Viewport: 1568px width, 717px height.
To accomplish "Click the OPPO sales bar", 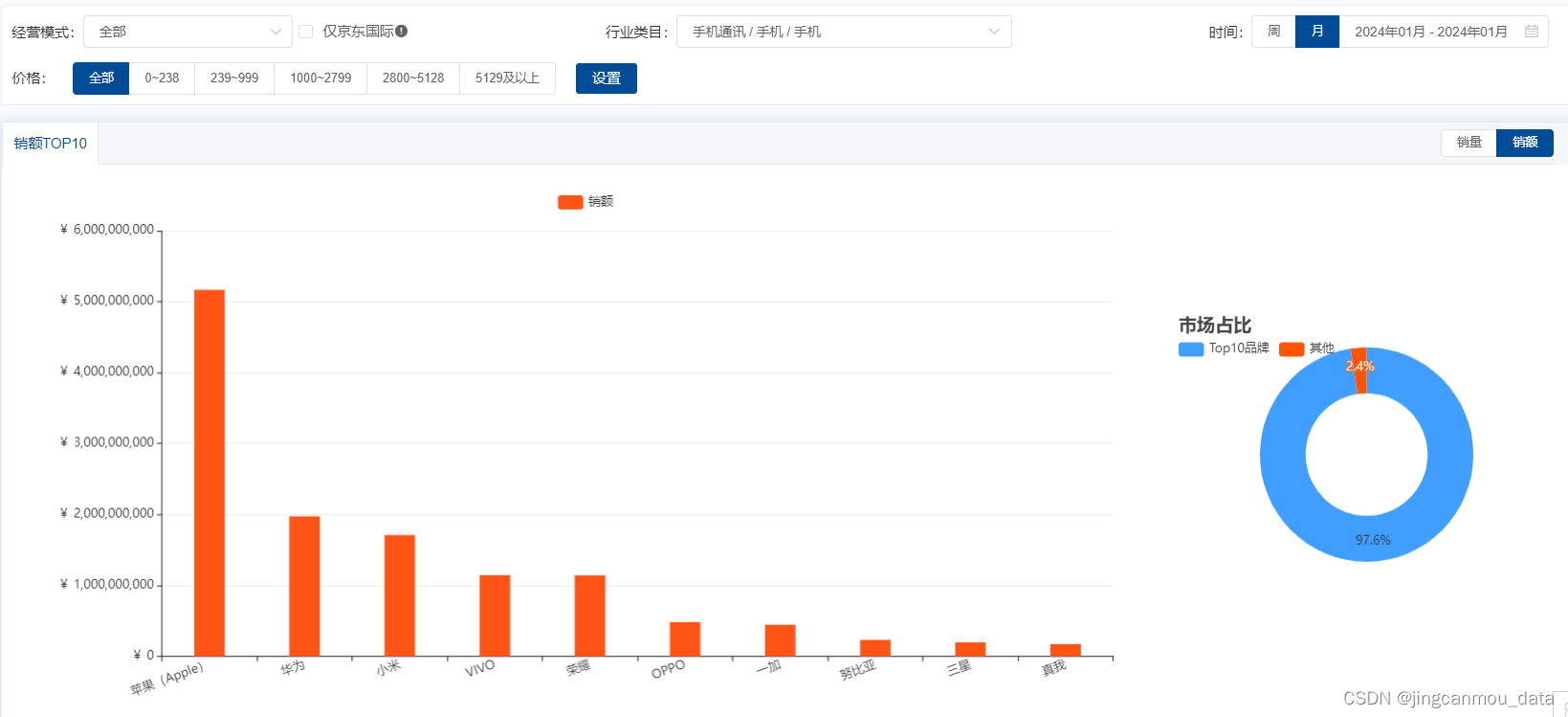I will tap(685, 639).
